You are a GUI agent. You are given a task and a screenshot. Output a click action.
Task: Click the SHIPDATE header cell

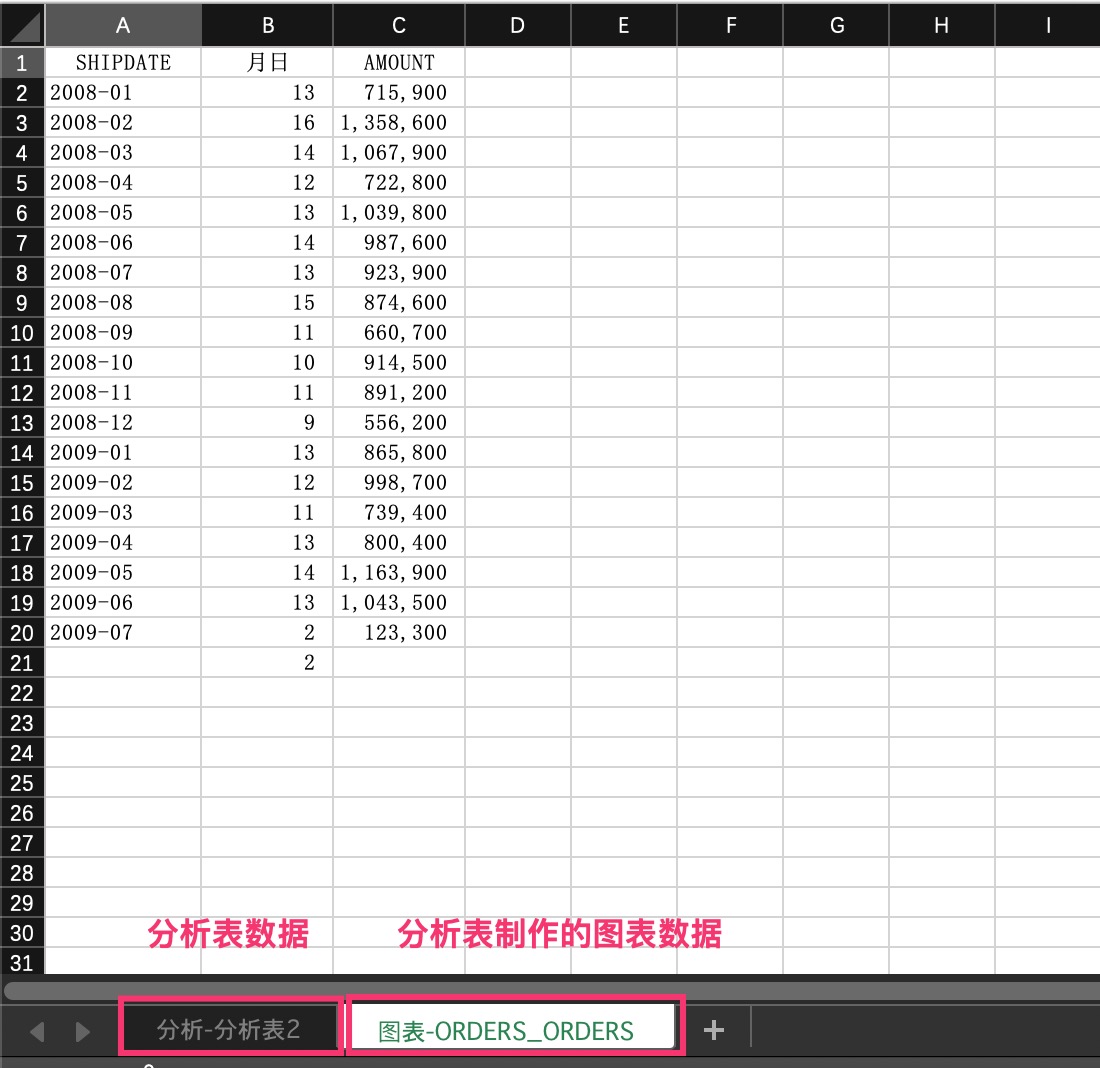click(123, 62)
